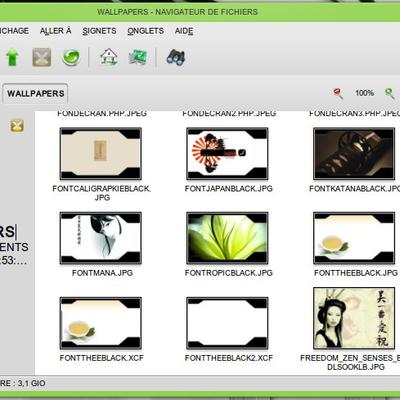Select FONTCALIGRAPKIEBLACK.JPG thumbnail
Viewport: 400px width, 400px height.
(101, 154)
